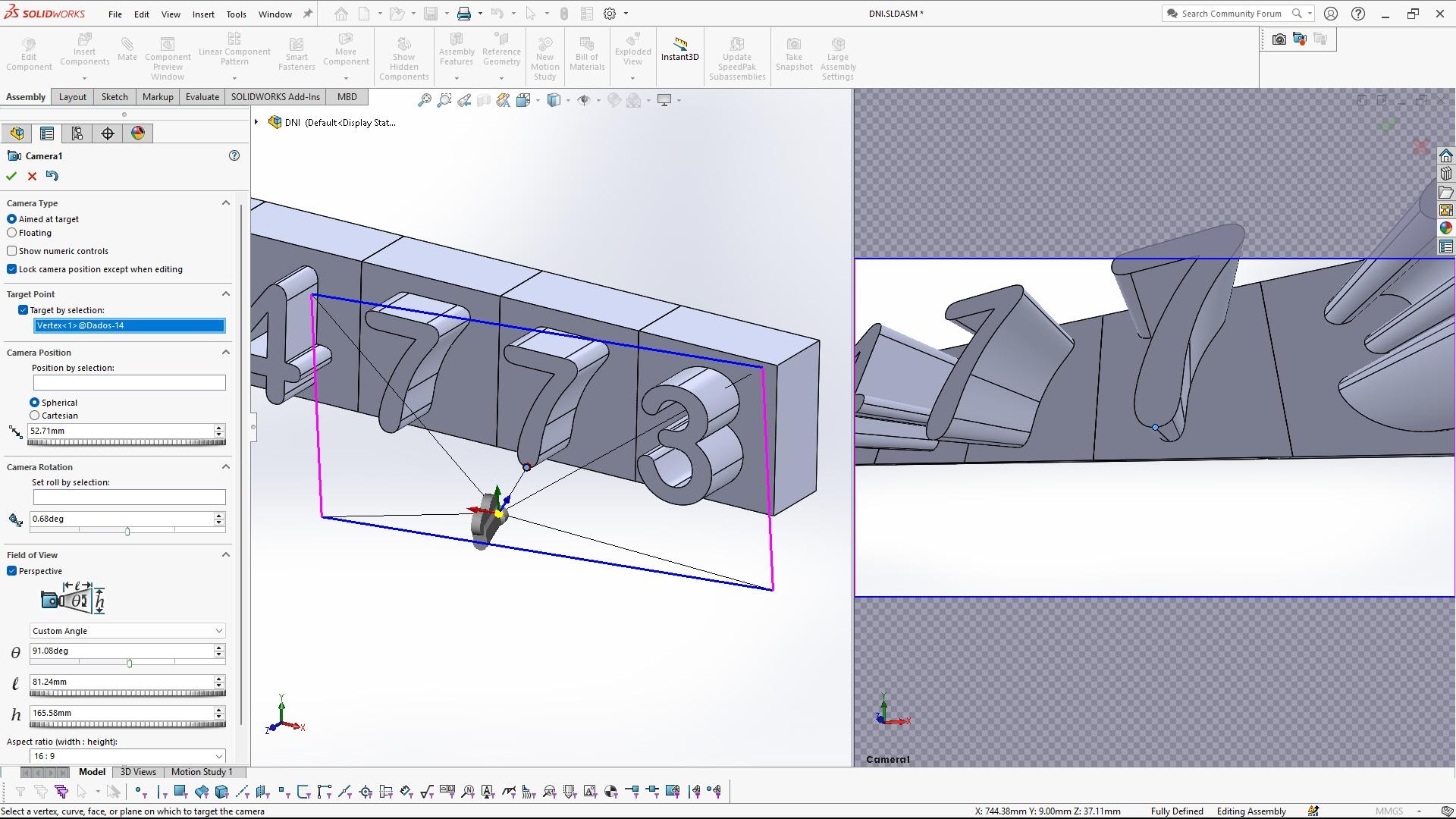Viewport: 1456px width, 819px height.
Task: Collapse the Camera Type section
Action: coord(225,203)
